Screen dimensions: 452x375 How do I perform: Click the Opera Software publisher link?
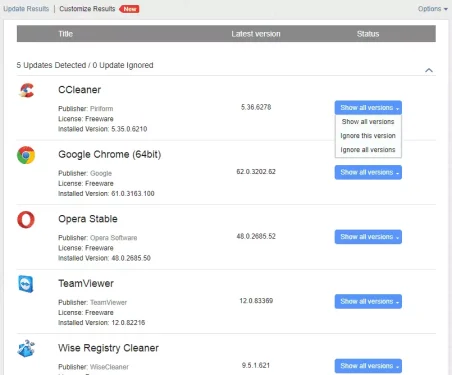(114, 238)
